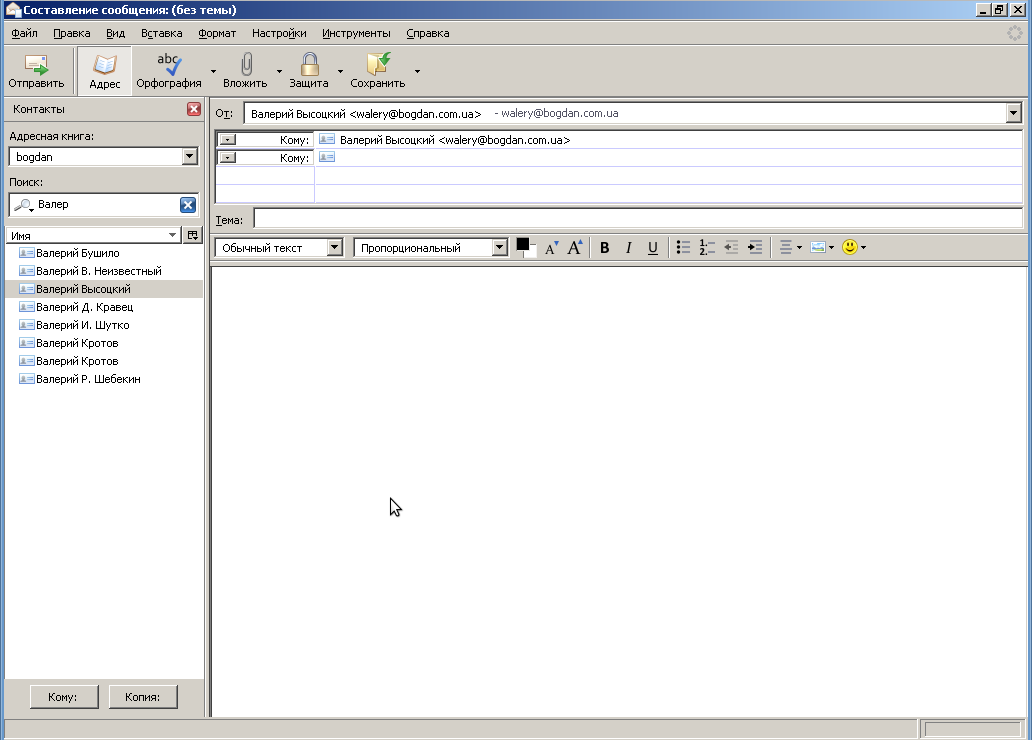Open the black text color swatch
This screenshot has width=1032, height=740.
click(x=523, y=246)
